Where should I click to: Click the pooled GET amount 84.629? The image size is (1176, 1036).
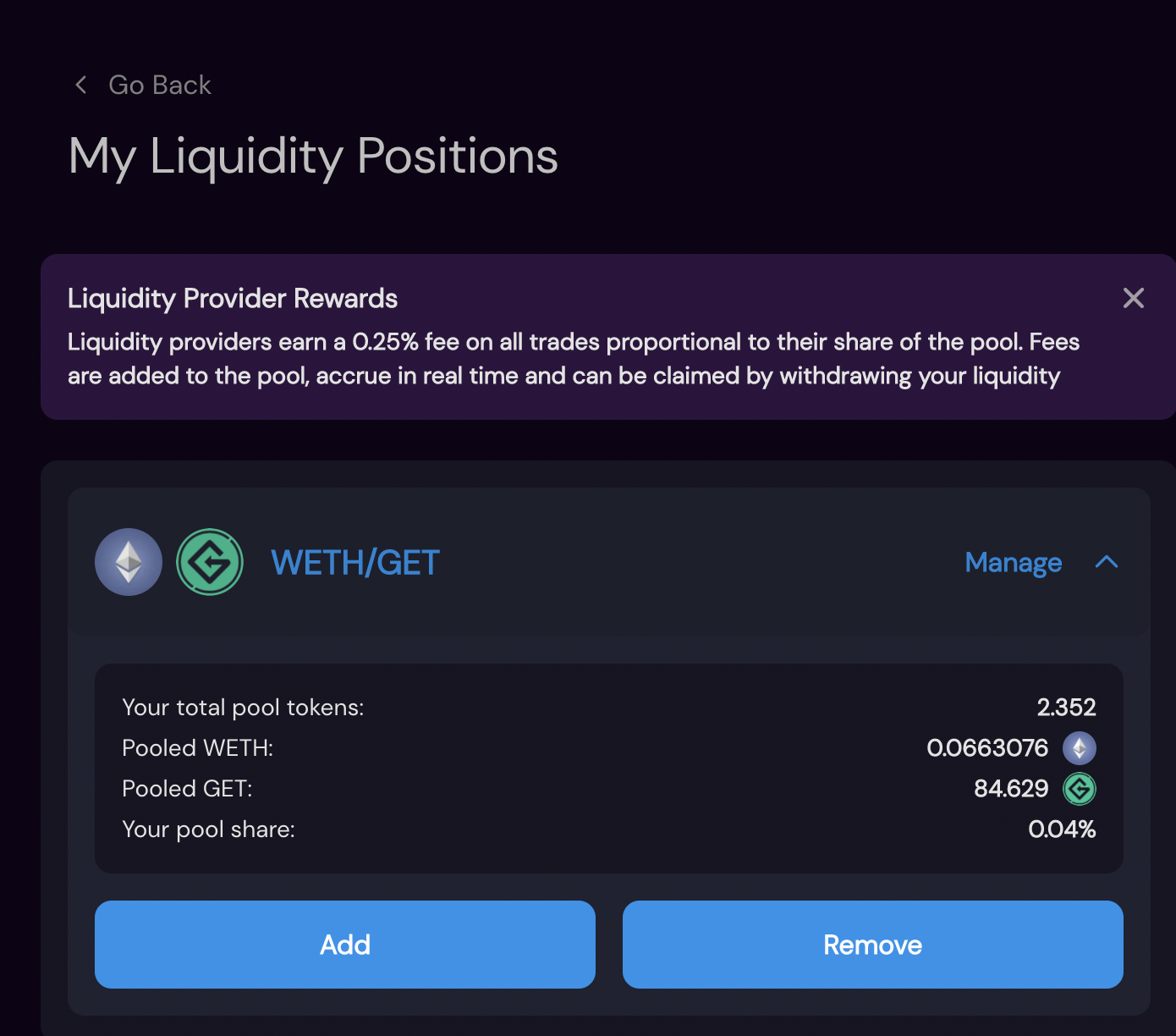click(1011, 789)
